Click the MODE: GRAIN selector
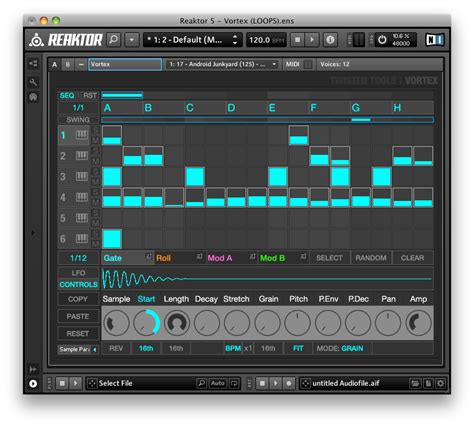The height and width of the screenshot is (426, 474). tap(340, 348)
